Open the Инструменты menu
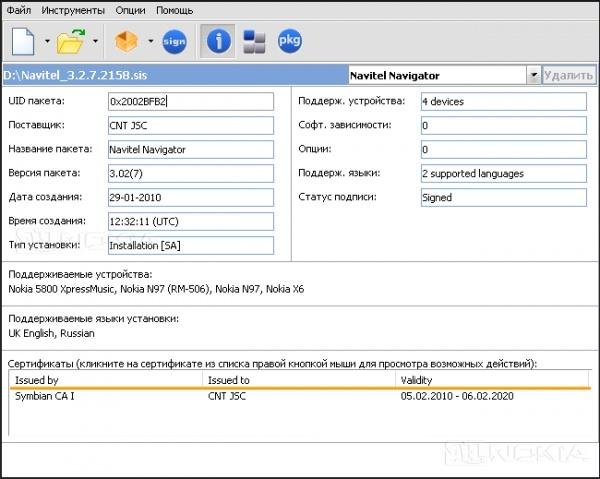The image size is (600, 479). tap(73, 10)
